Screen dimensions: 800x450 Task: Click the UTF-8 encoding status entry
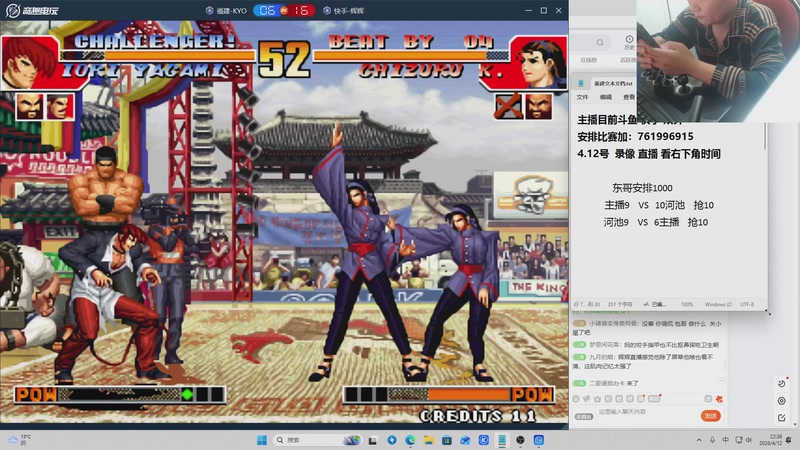tap(747, 305)
